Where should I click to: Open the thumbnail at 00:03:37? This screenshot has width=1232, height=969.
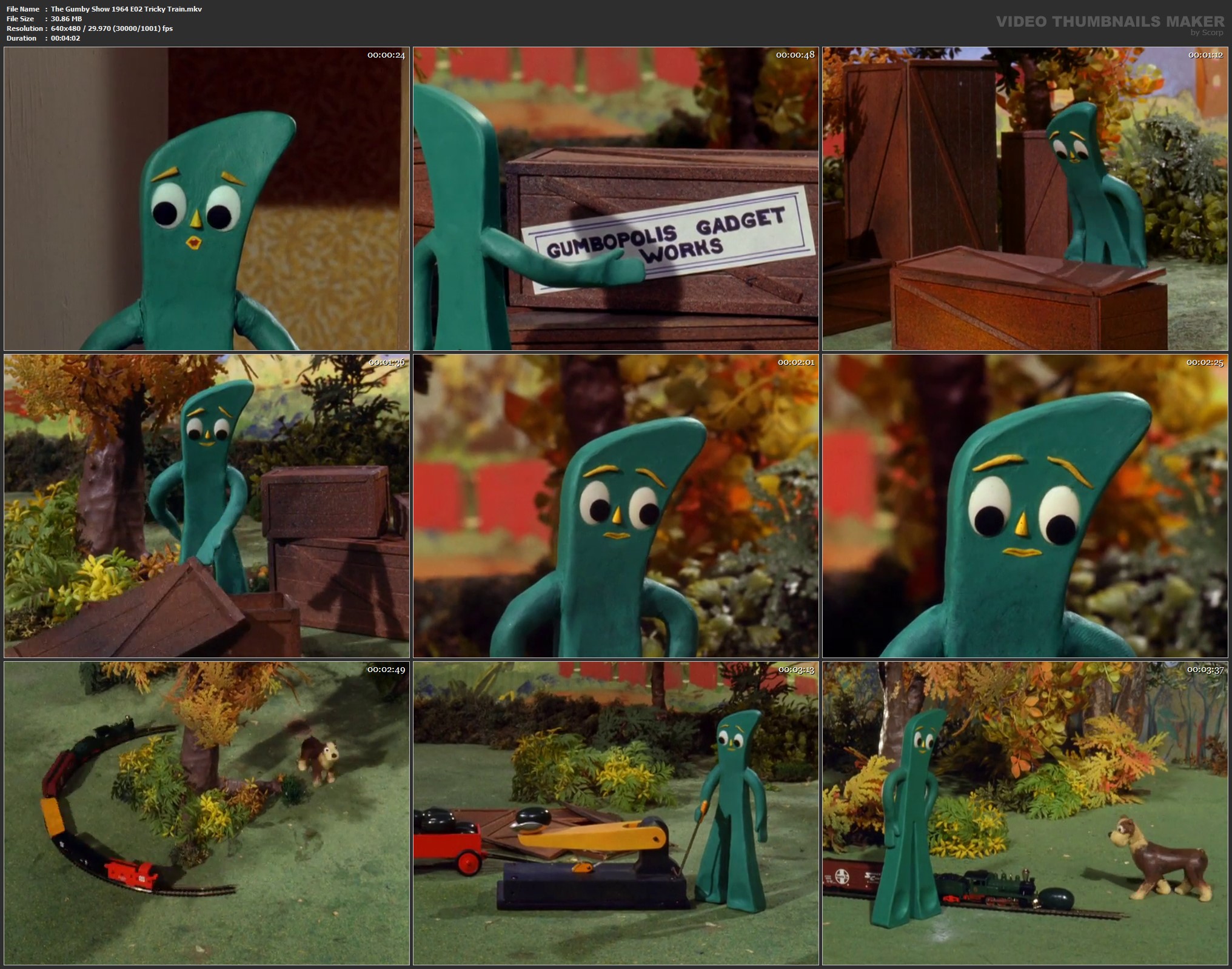tap(1025, 813)
